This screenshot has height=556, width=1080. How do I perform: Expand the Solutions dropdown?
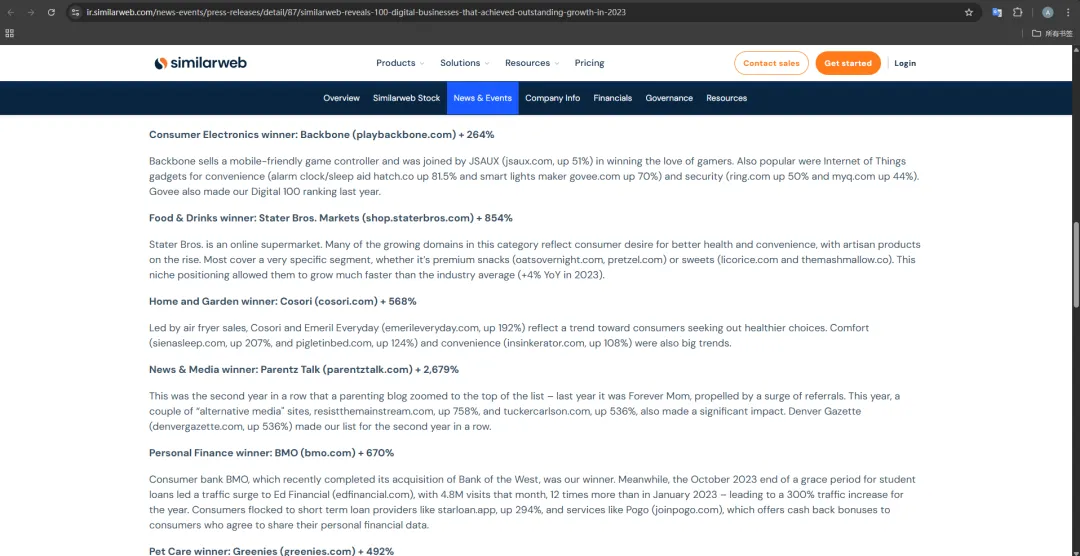[x=464, y=63]
